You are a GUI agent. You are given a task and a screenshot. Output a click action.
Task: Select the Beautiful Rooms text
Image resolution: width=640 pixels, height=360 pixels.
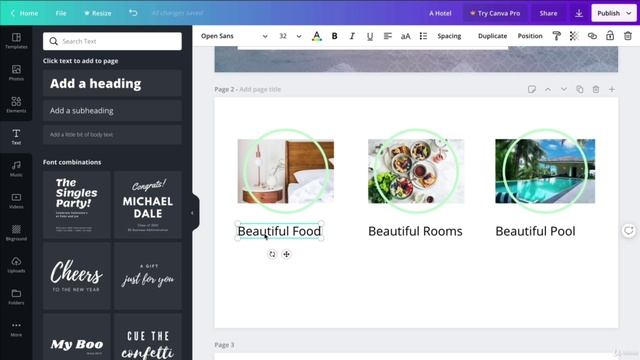pos(415,231)
